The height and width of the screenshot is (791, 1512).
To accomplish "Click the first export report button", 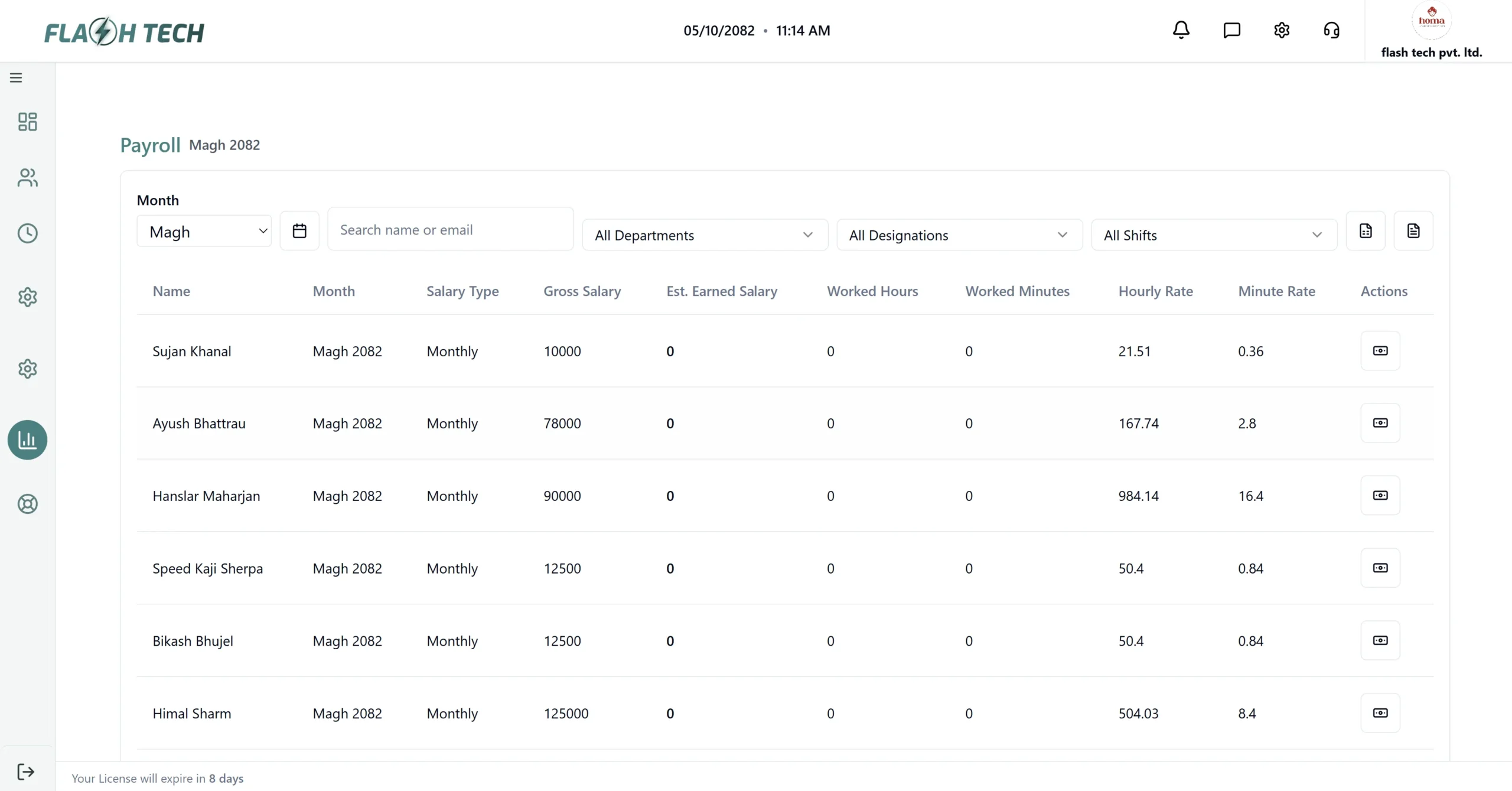I will tap(1365, 230).
